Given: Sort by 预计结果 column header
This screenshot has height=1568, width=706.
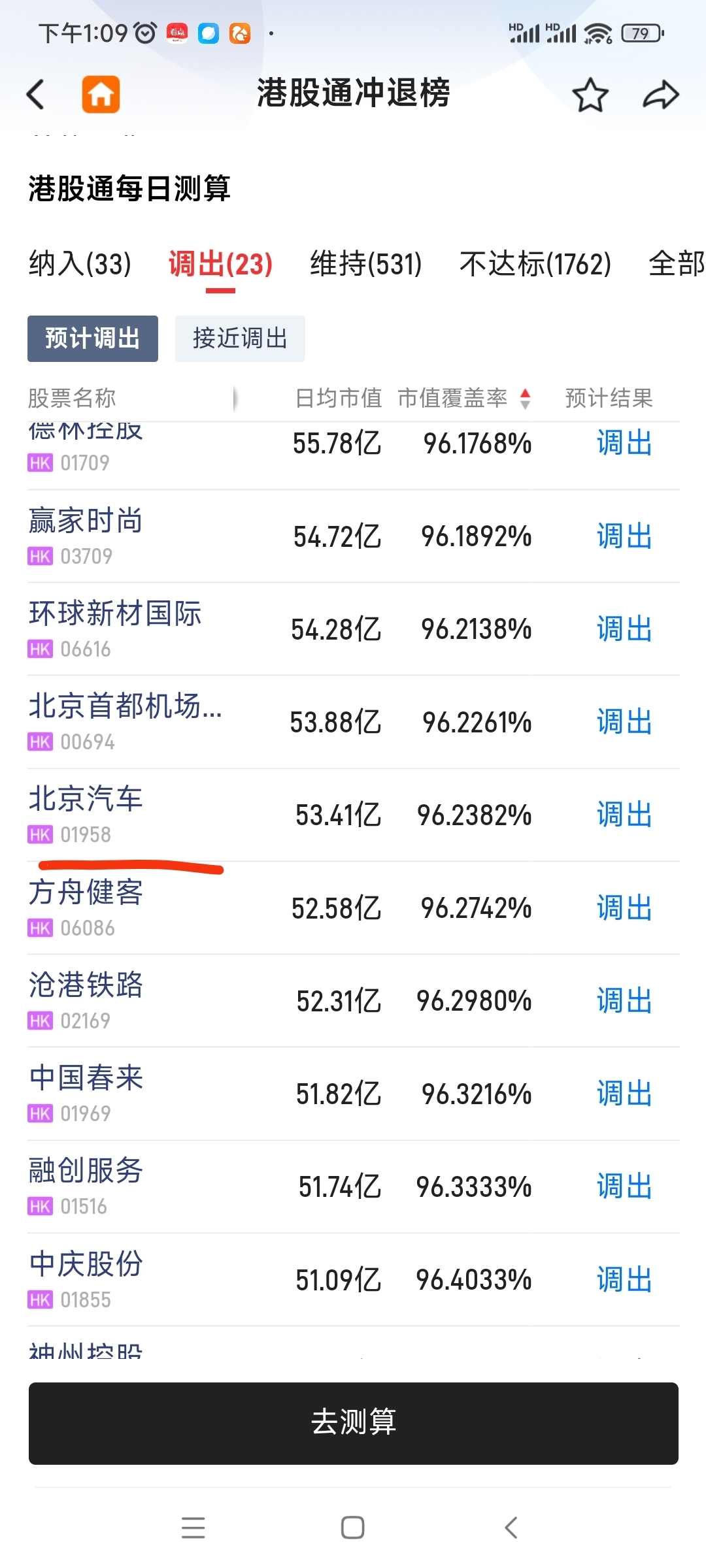Looking at the screenshot, I should point(609,398).
